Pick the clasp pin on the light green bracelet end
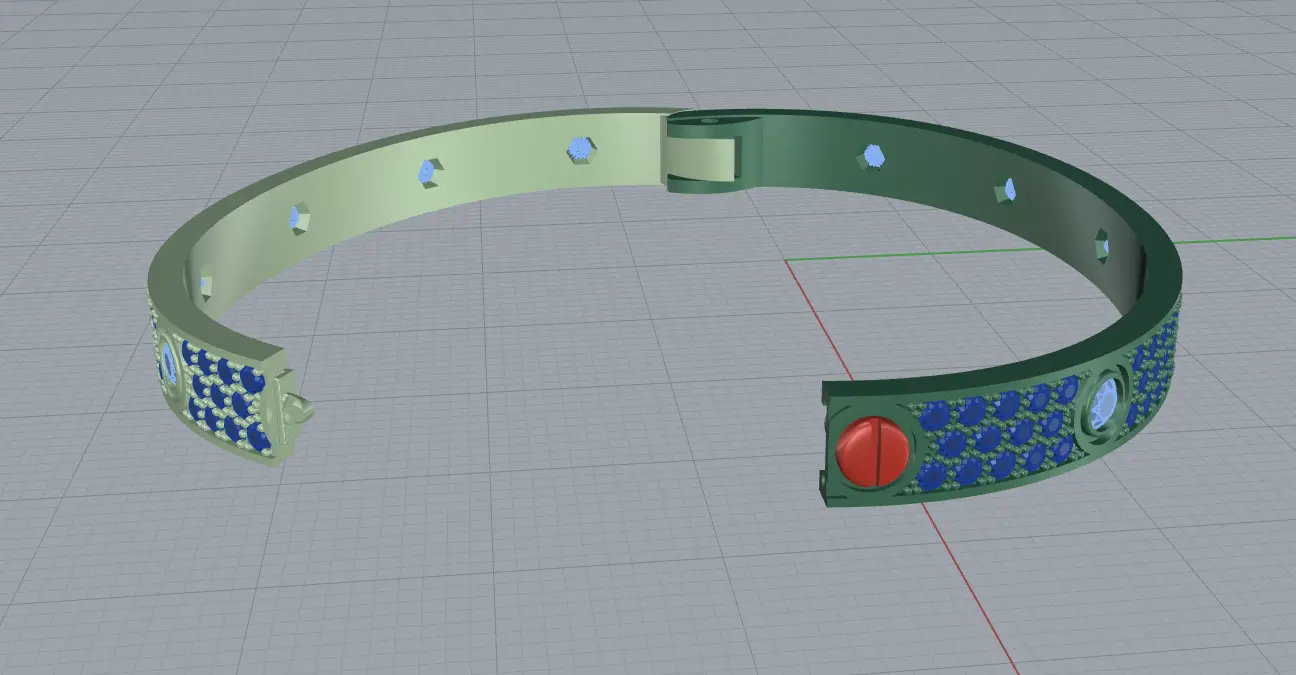This screenshot has height=675, width=1296. [301, 408]
